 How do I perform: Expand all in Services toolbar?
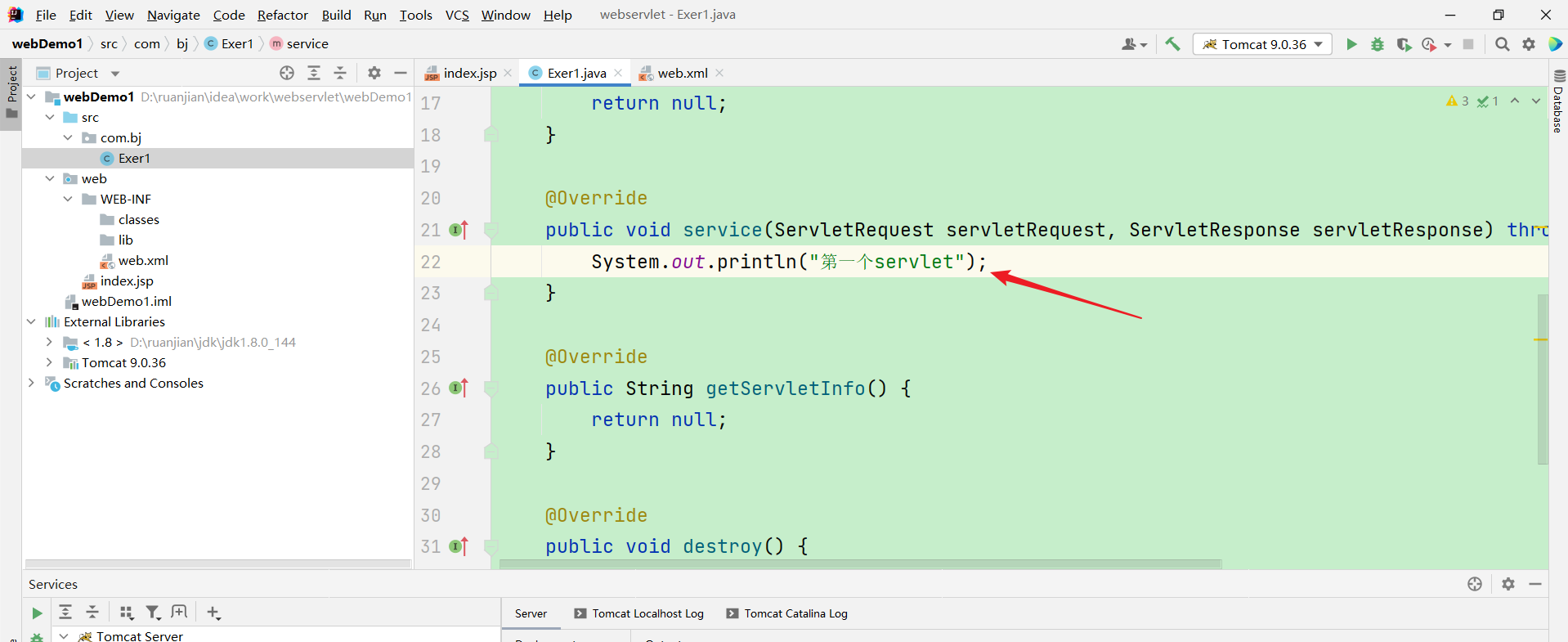(x=65, y=612)
